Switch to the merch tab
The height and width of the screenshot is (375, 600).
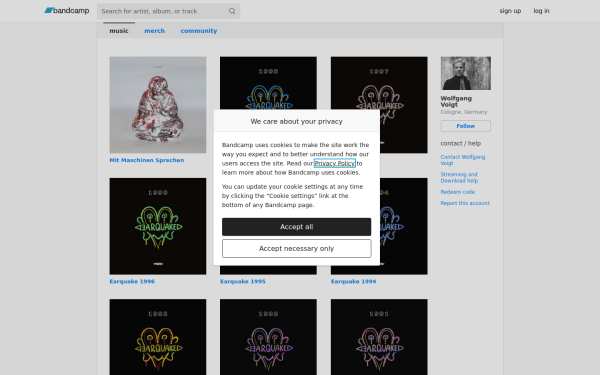[155, 31]
